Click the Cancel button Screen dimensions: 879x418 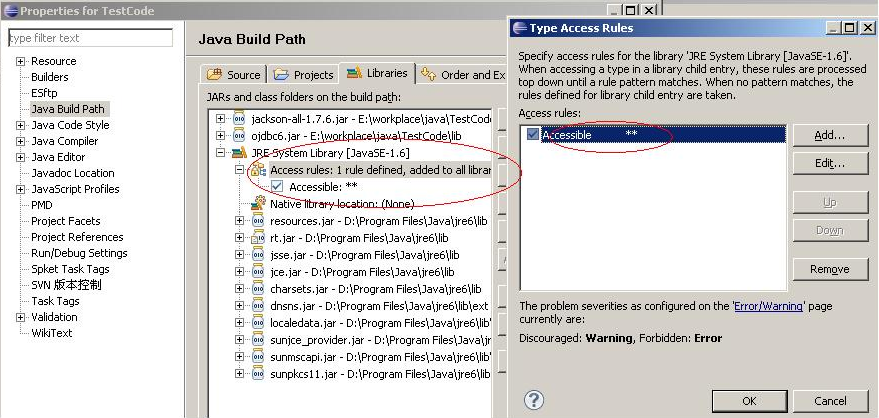point(830,401)
